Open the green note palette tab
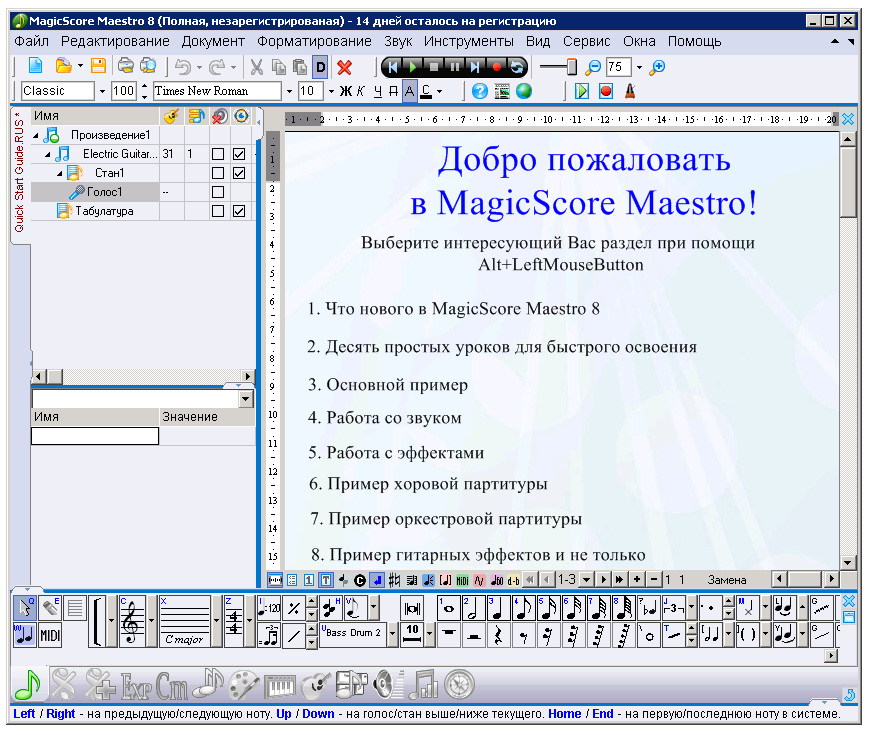This screenshot has height=735, width=886. tap(28, 684)
